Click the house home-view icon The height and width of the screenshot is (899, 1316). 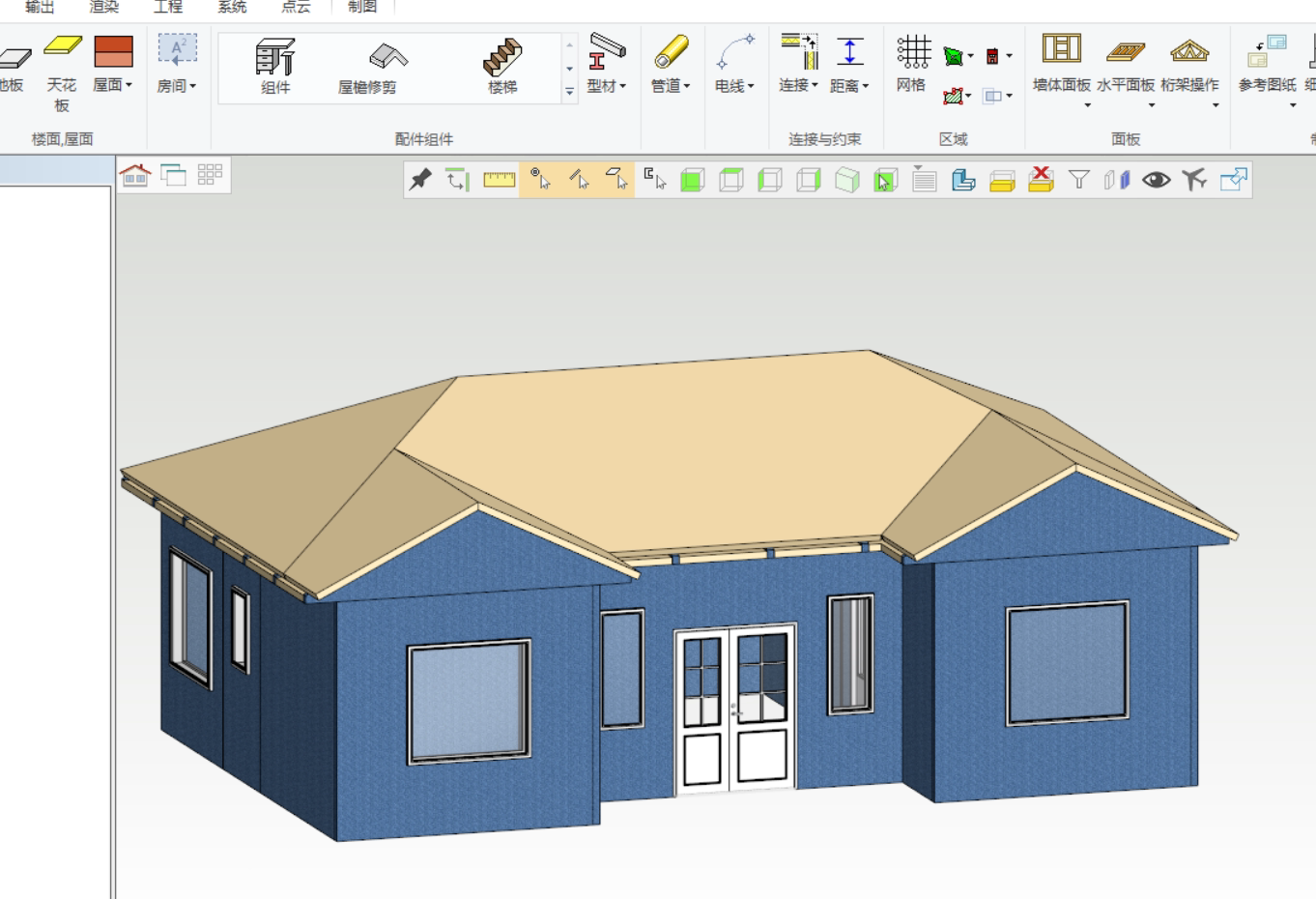pyautogui.click(x=135, y=175)
